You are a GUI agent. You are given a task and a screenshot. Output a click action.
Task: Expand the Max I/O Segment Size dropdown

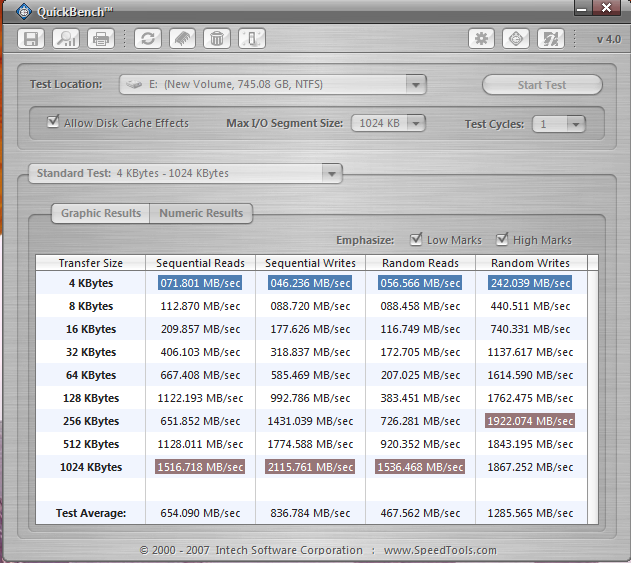point(415,124)
